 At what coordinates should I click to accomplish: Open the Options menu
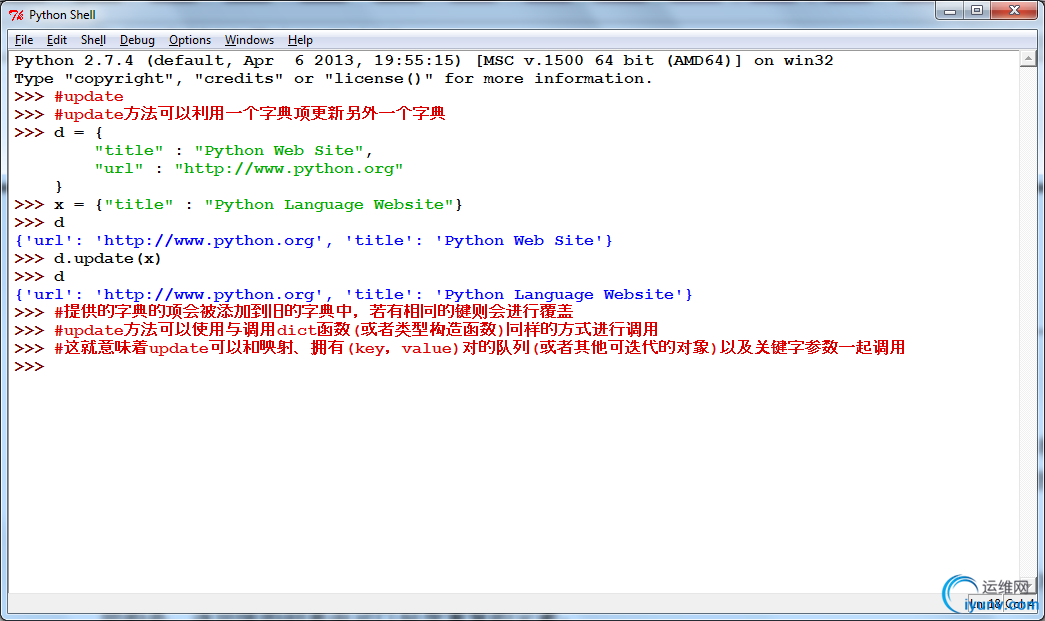click(x=190, y=40)
